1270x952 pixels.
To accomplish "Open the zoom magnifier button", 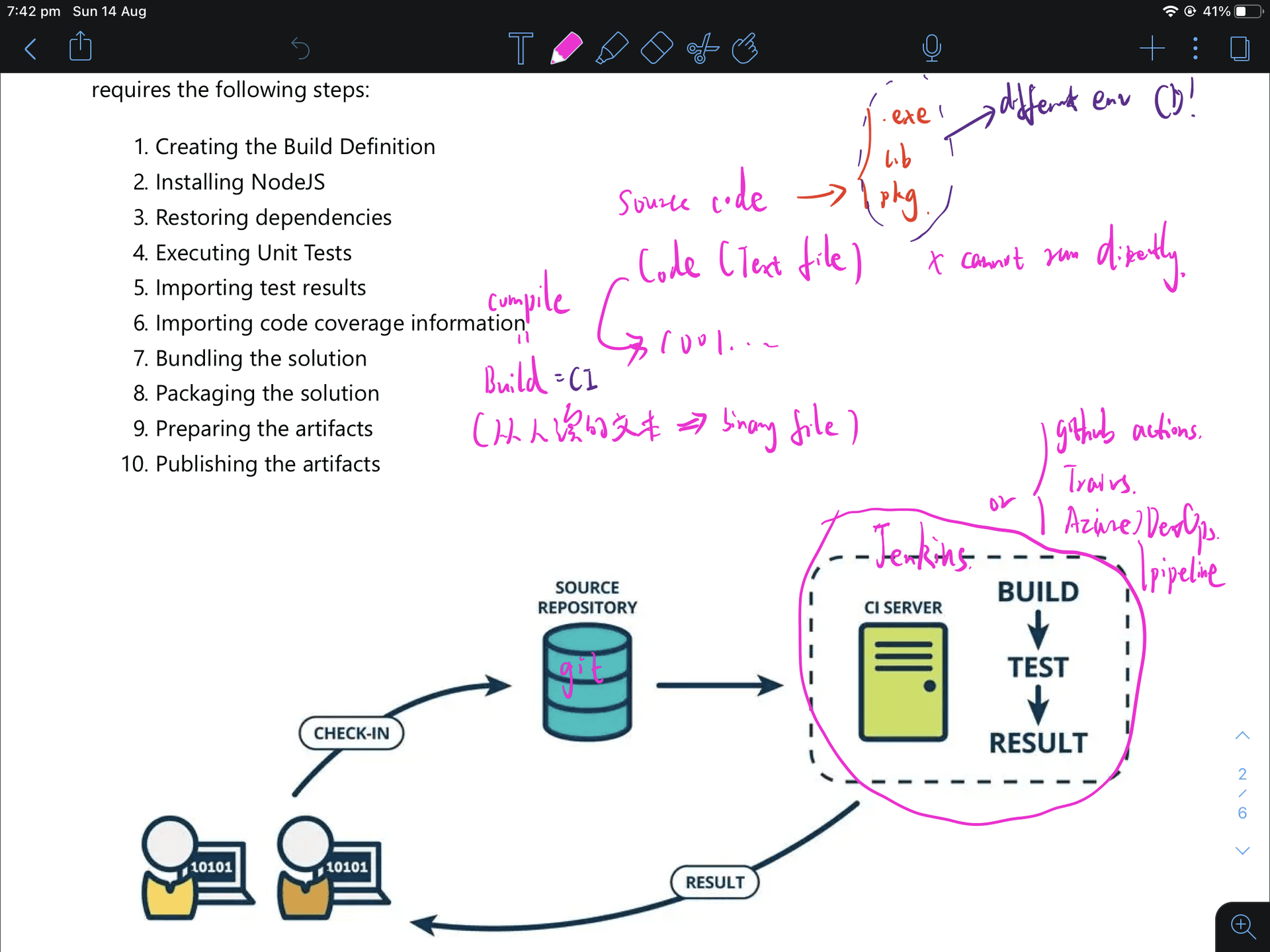I will [1243, 926].
